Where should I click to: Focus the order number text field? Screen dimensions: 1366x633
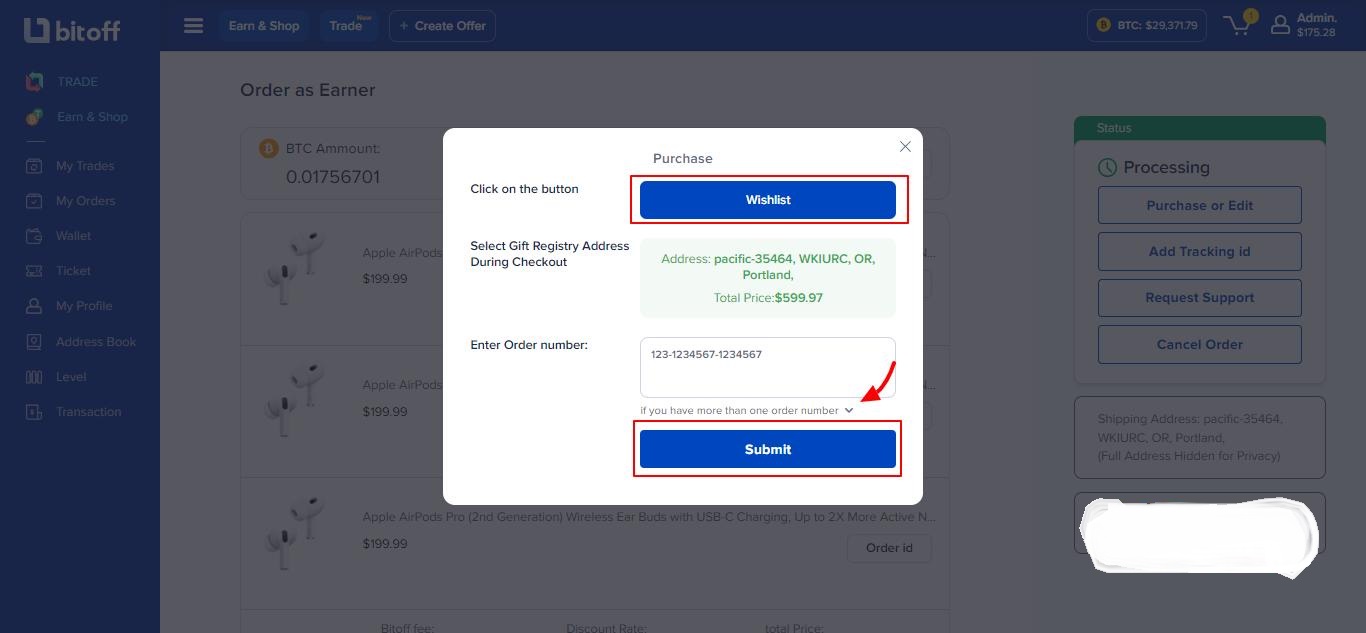click(767, 367)
